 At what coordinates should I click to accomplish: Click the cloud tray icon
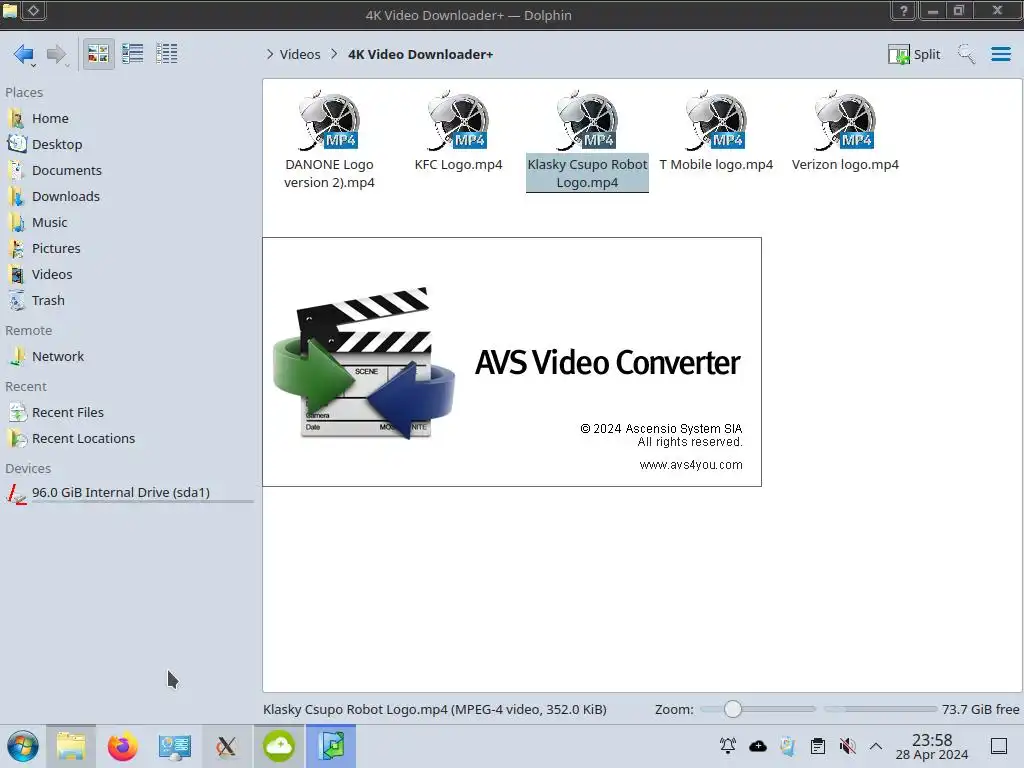tap(758, 746)
